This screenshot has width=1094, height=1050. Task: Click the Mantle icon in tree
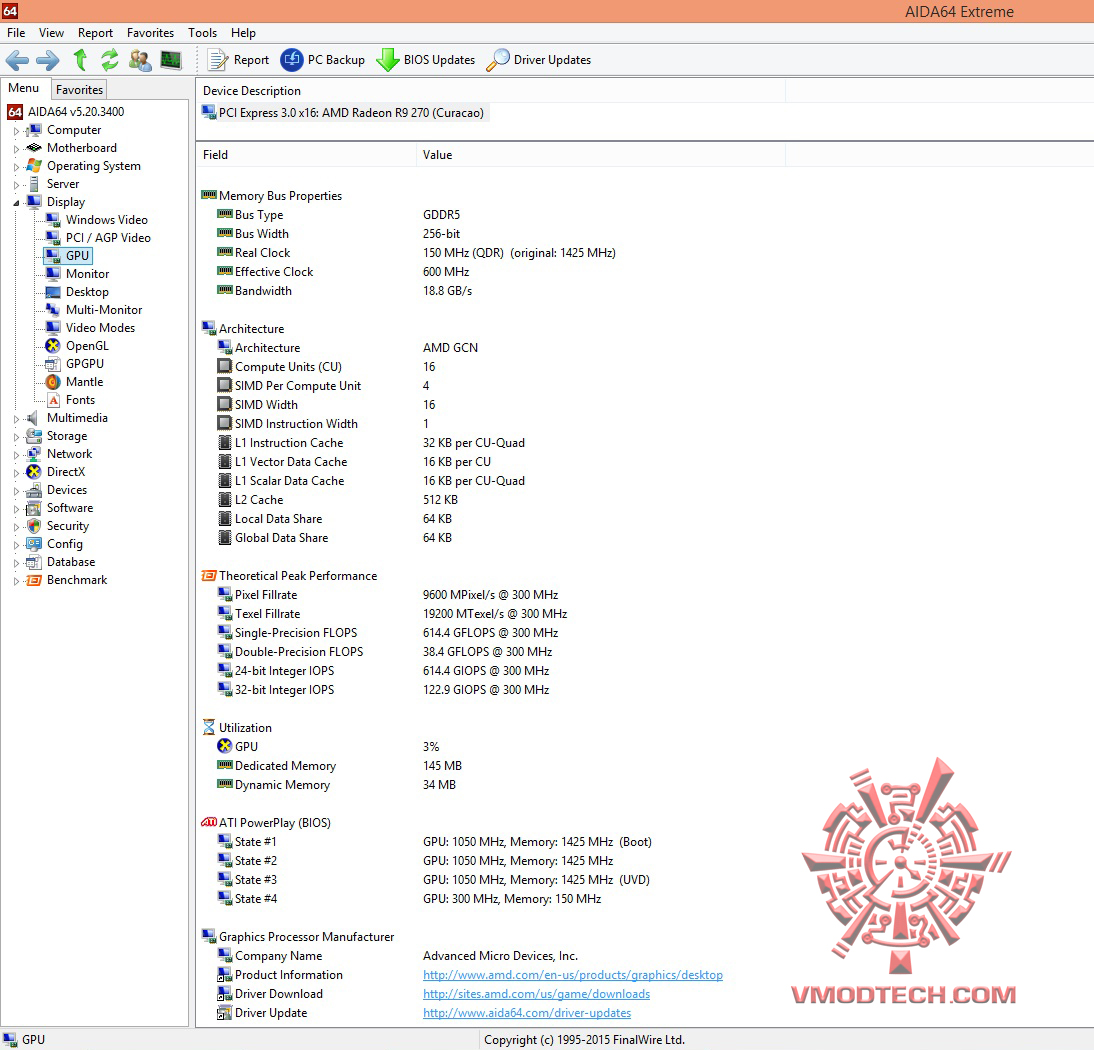click(x=53, y=382)
